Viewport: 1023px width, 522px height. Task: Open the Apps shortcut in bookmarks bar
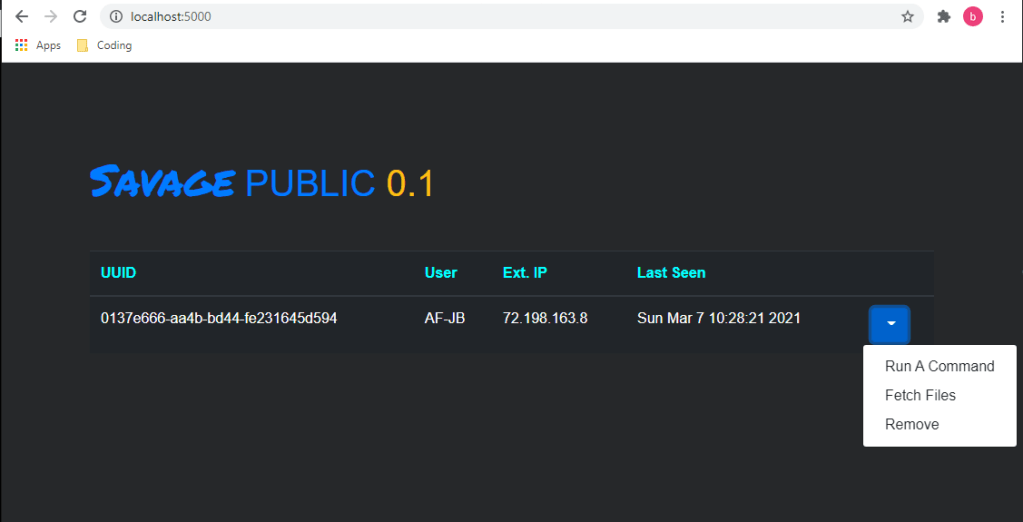pyautogui.click(x=38, y=45)
